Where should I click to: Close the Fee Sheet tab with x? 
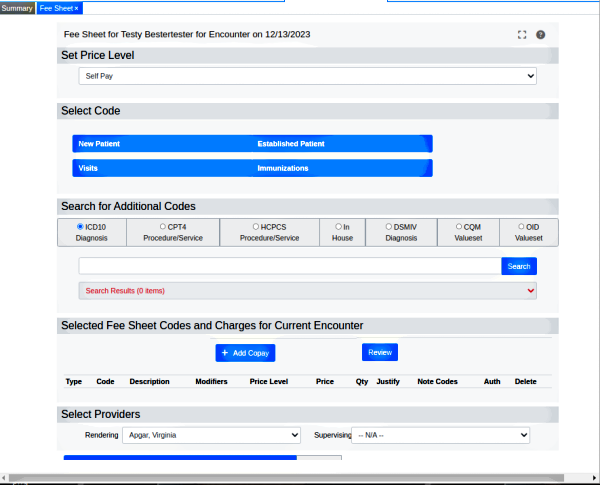point(77,8)
